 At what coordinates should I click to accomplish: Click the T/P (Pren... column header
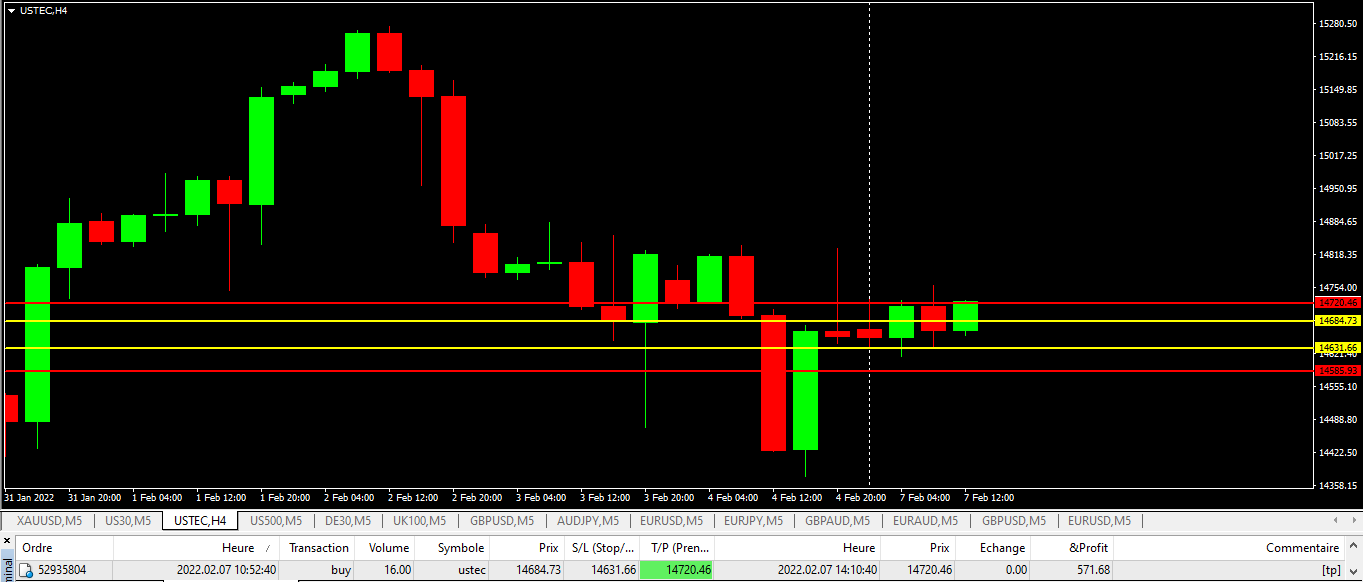[677, 548]
